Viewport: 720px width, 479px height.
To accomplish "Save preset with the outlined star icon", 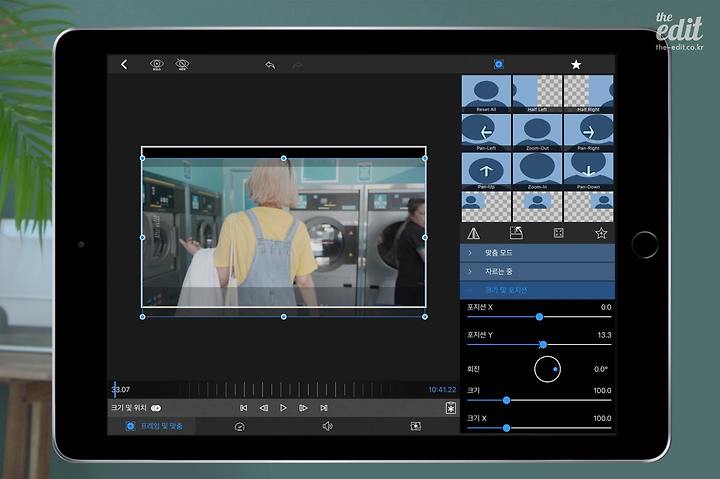I will tap(601, 233).
